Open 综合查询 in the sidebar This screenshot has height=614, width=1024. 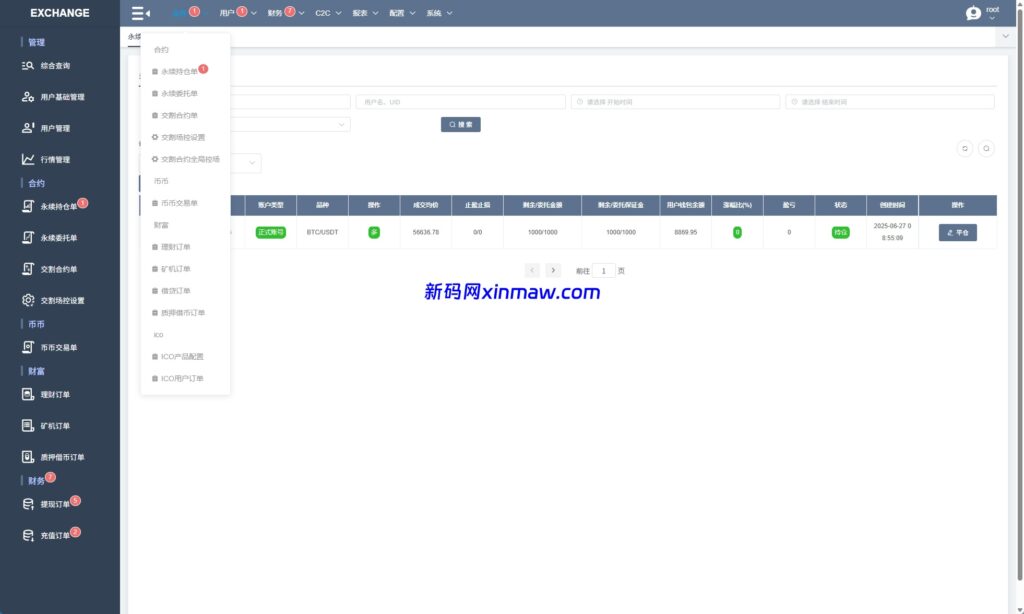tap(55, 66)
